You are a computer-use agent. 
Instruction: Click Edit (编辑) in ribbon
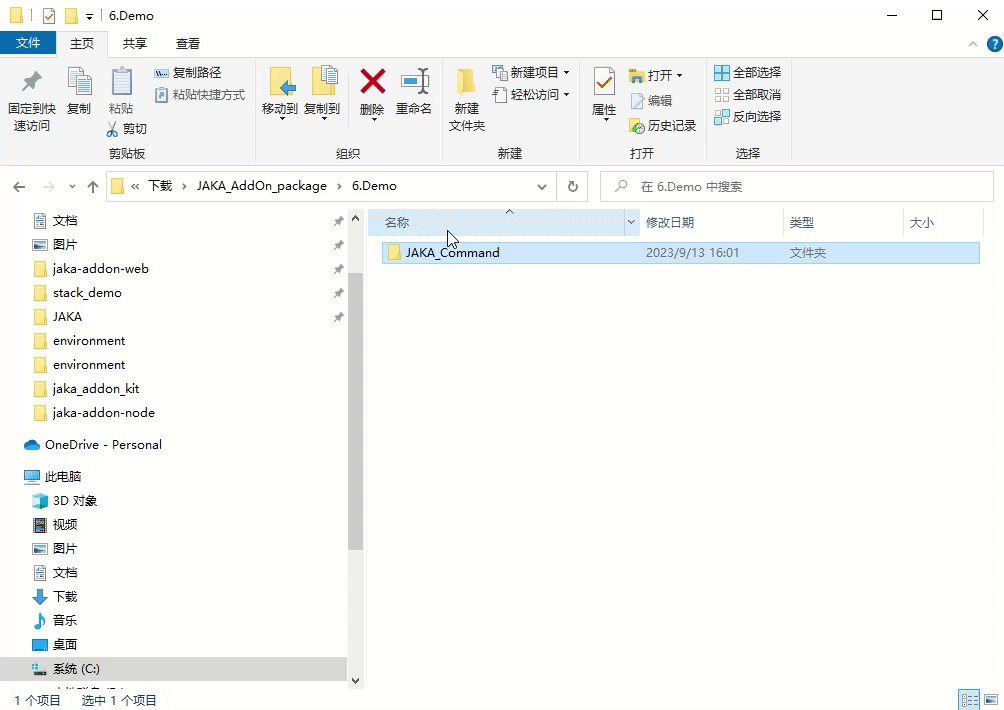coord(651,101)
